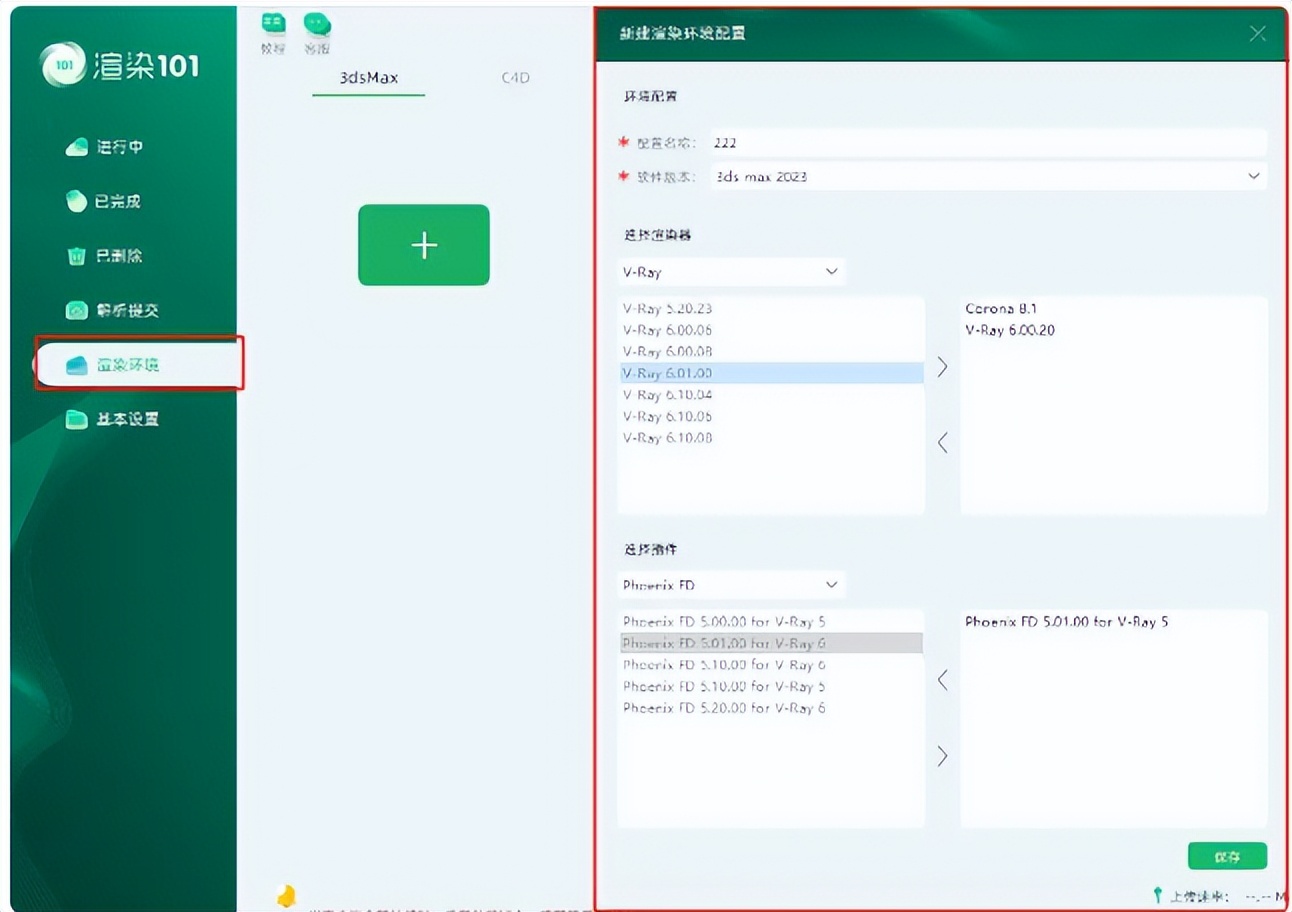Choose Phoenix FD 5.10.00 for V-Ray 5
1292x912 pixels.
click(771, 686)
